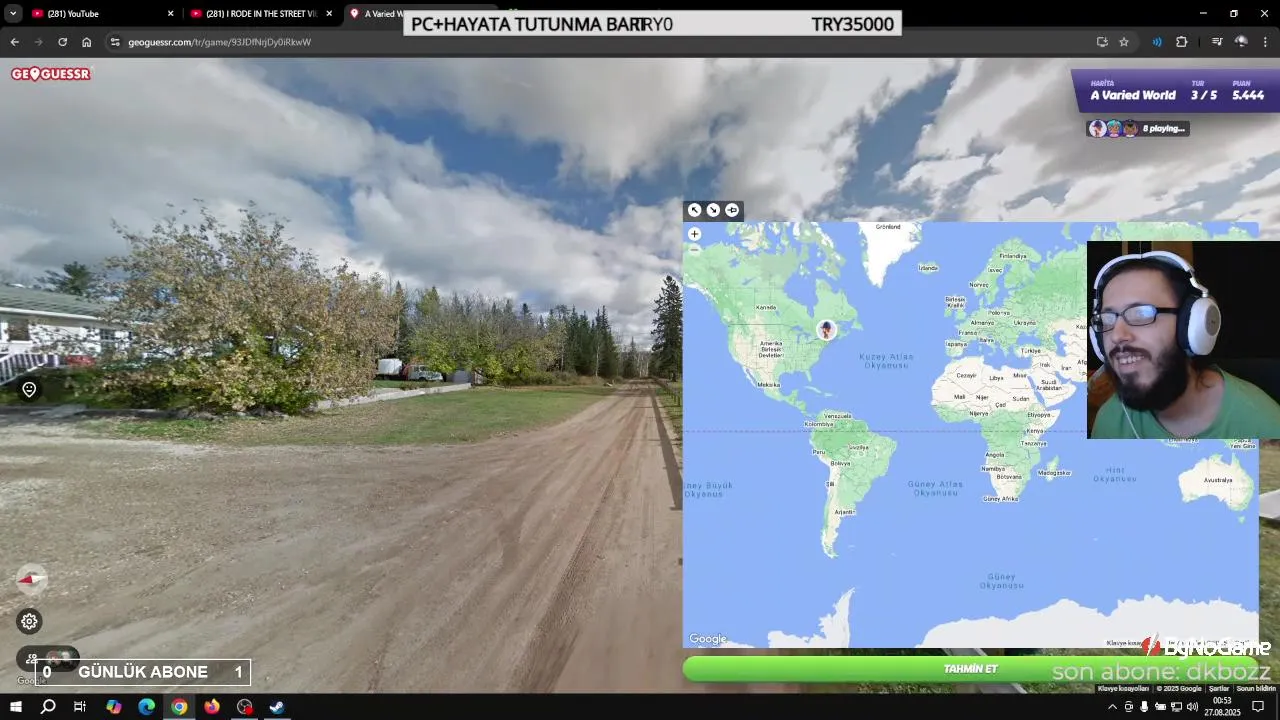This screenshot has height=720, width=1280.
Task: Enlarge the guess map with arrow icon
Action: [x=694, y=210]
